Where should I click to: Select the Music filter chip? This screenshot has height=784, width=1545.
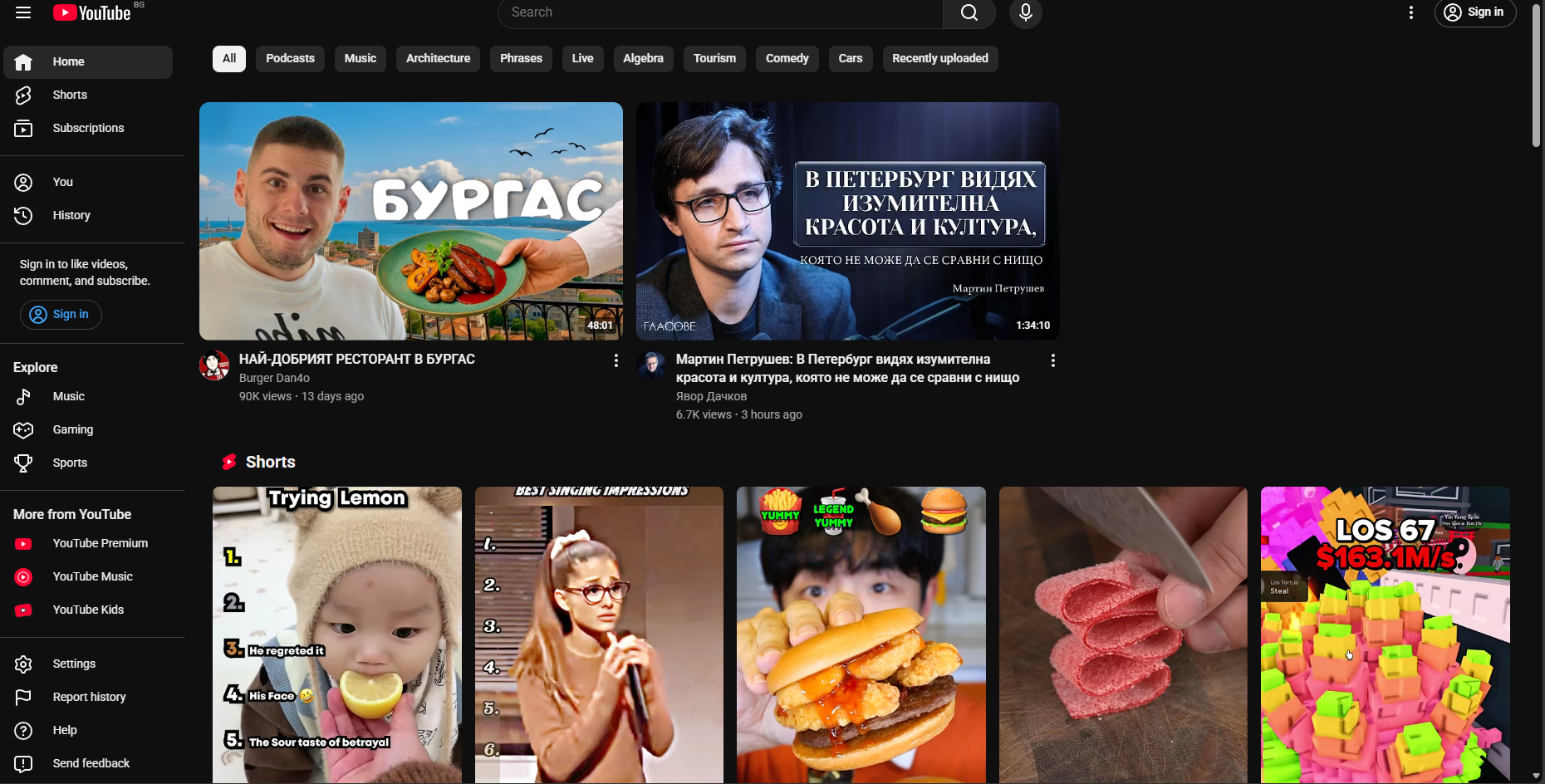coord(360,59)
